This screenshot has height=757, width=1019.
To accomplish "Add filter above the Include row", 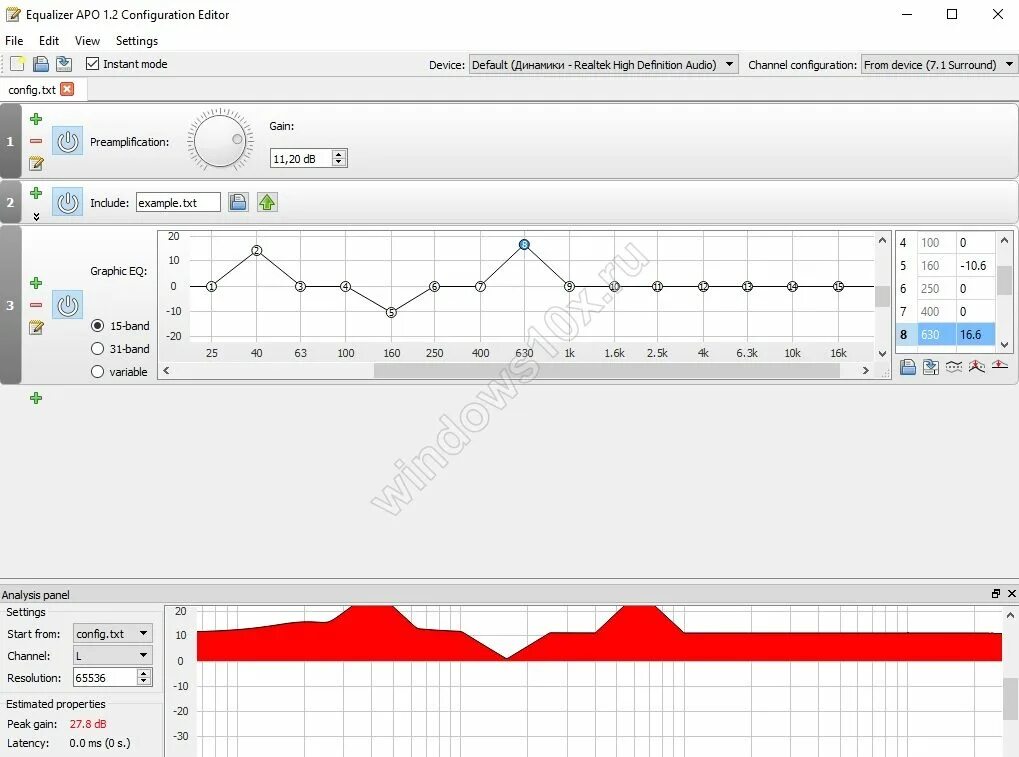I will point(36,193).
